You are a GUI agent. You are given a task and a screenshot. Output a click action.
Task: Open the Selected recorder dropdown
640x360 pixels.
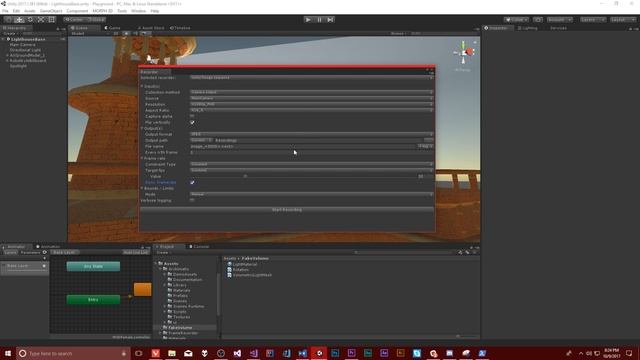coord(311,78)
